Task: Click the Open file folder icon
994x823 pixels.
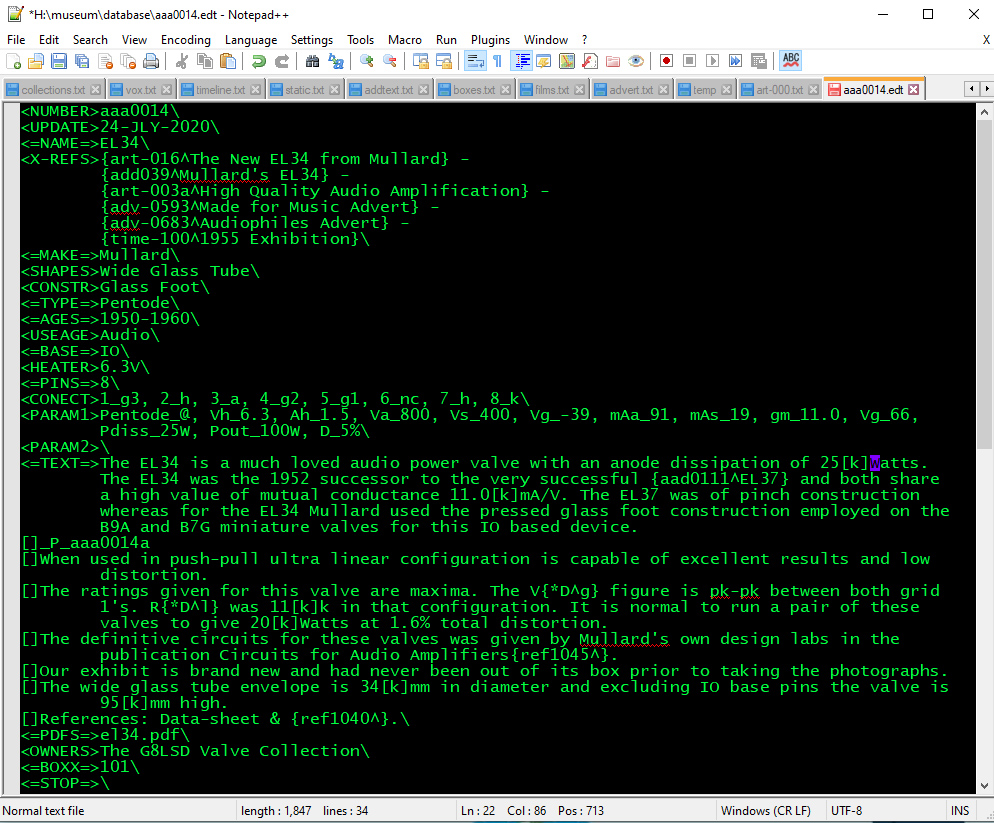Action: coord(36,61)
